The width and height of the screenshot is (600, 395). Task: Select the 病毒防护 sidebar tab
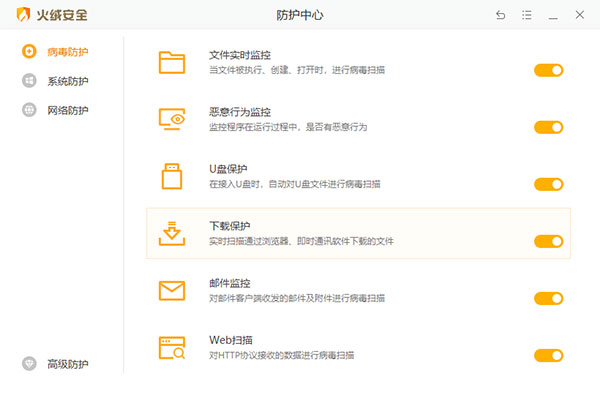click(x=55, y=51)
